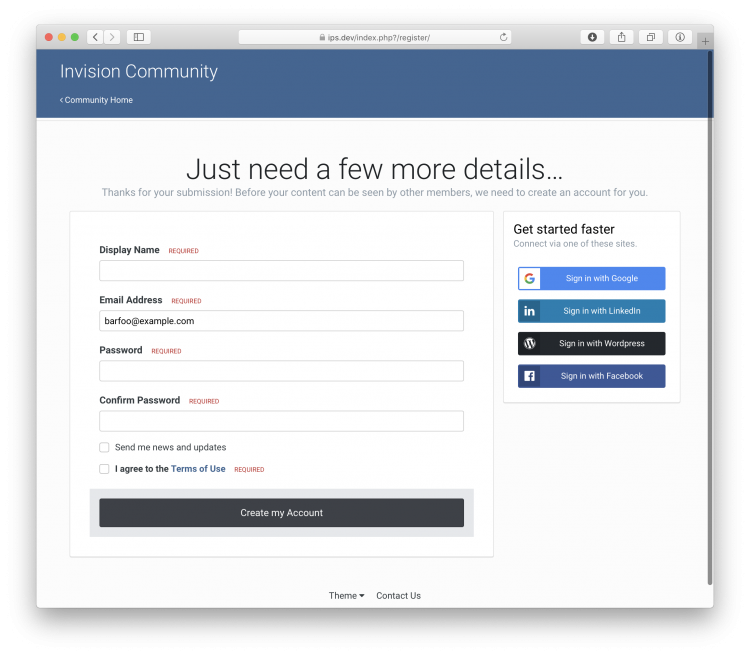Click the WordPress logo icon
This screenshot has height=656, width=750.
(x=529, y=344)
